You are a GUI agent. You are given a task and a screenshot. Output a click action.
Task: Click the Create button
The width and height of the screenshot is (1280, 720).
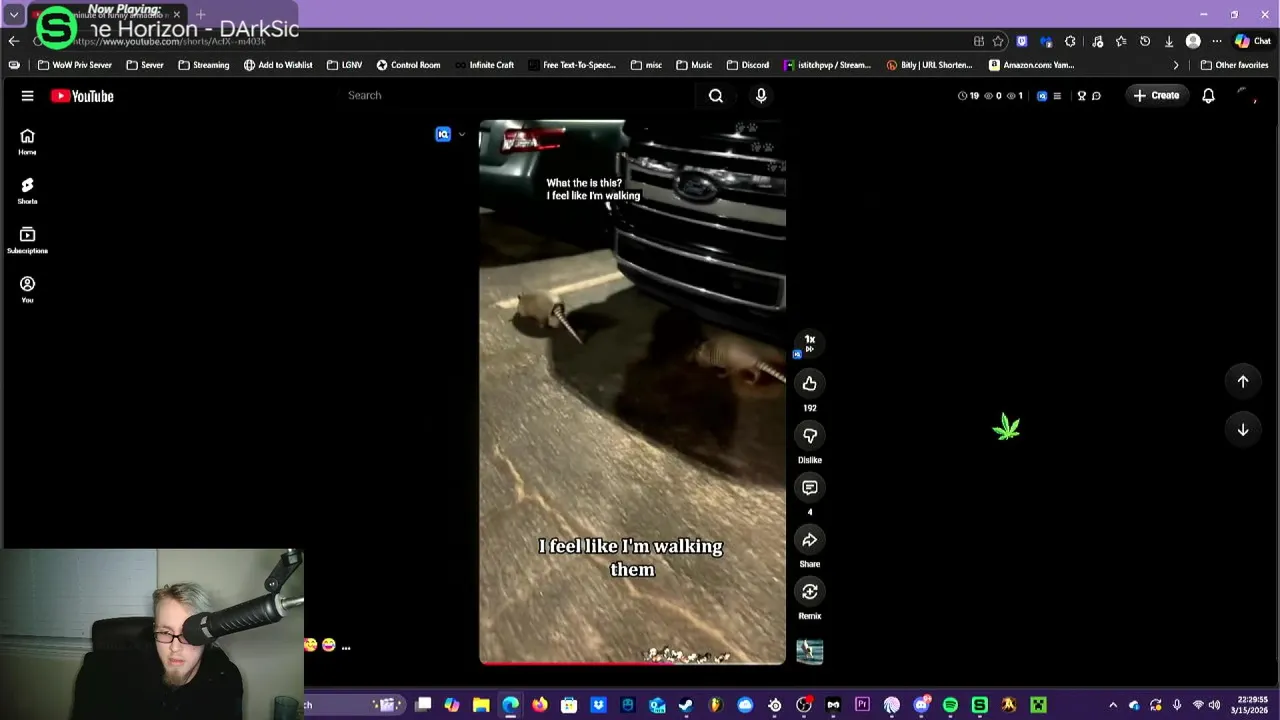coord(1156,95)
